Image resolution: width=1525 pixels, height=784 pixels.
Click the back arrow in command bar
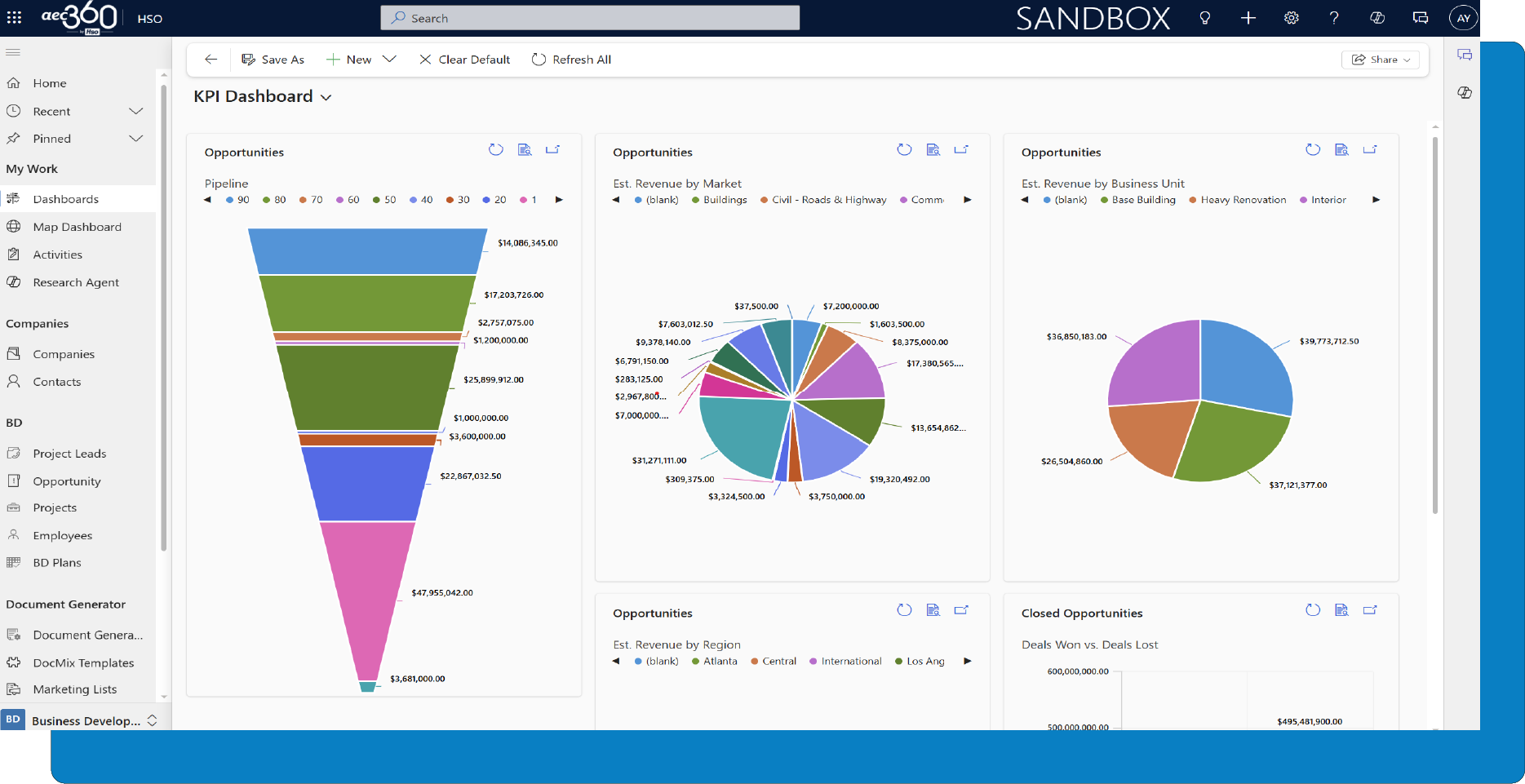(x=211, y=60)
